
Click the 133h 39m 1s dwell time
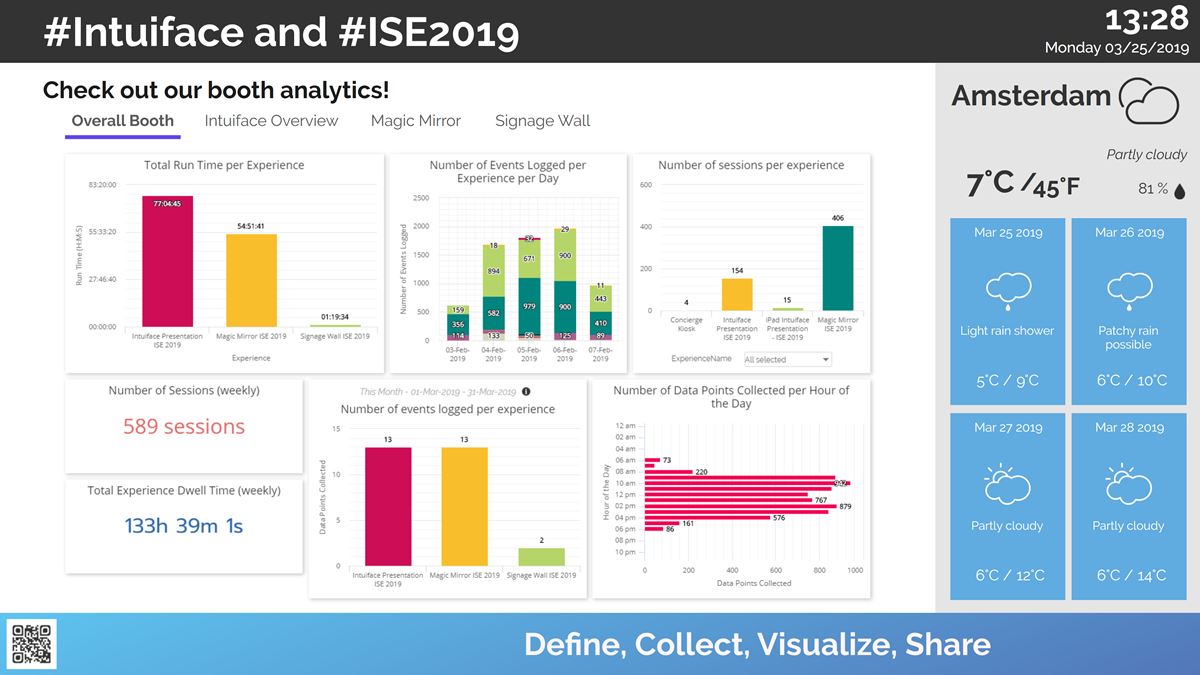point(184,525)
